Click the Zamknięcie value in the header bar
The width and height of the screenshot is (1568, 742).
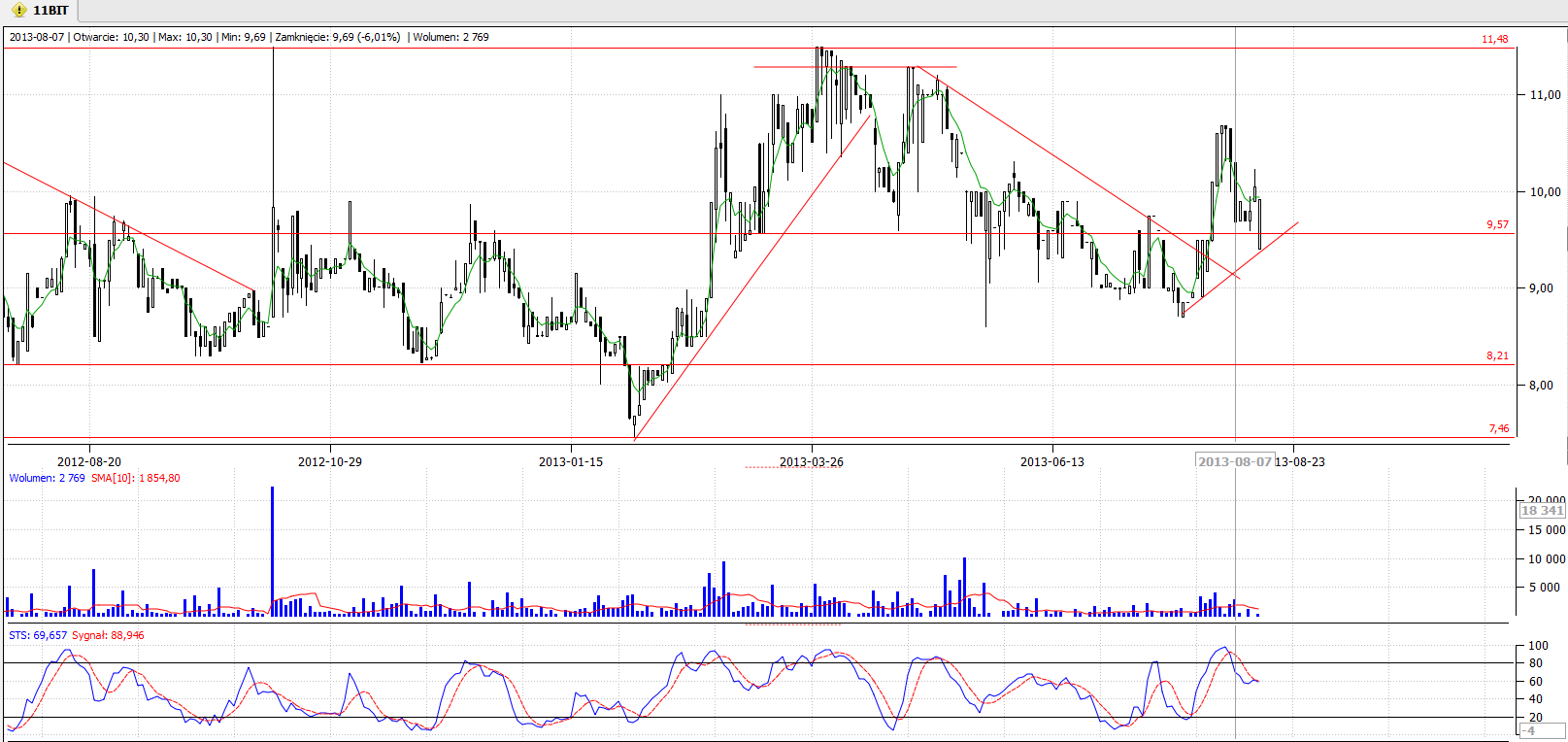pos(337,37)
